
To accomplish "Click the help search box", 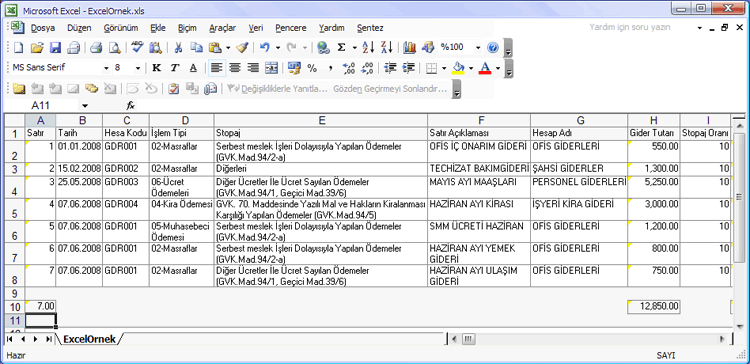I will click(x=640, y=27).
